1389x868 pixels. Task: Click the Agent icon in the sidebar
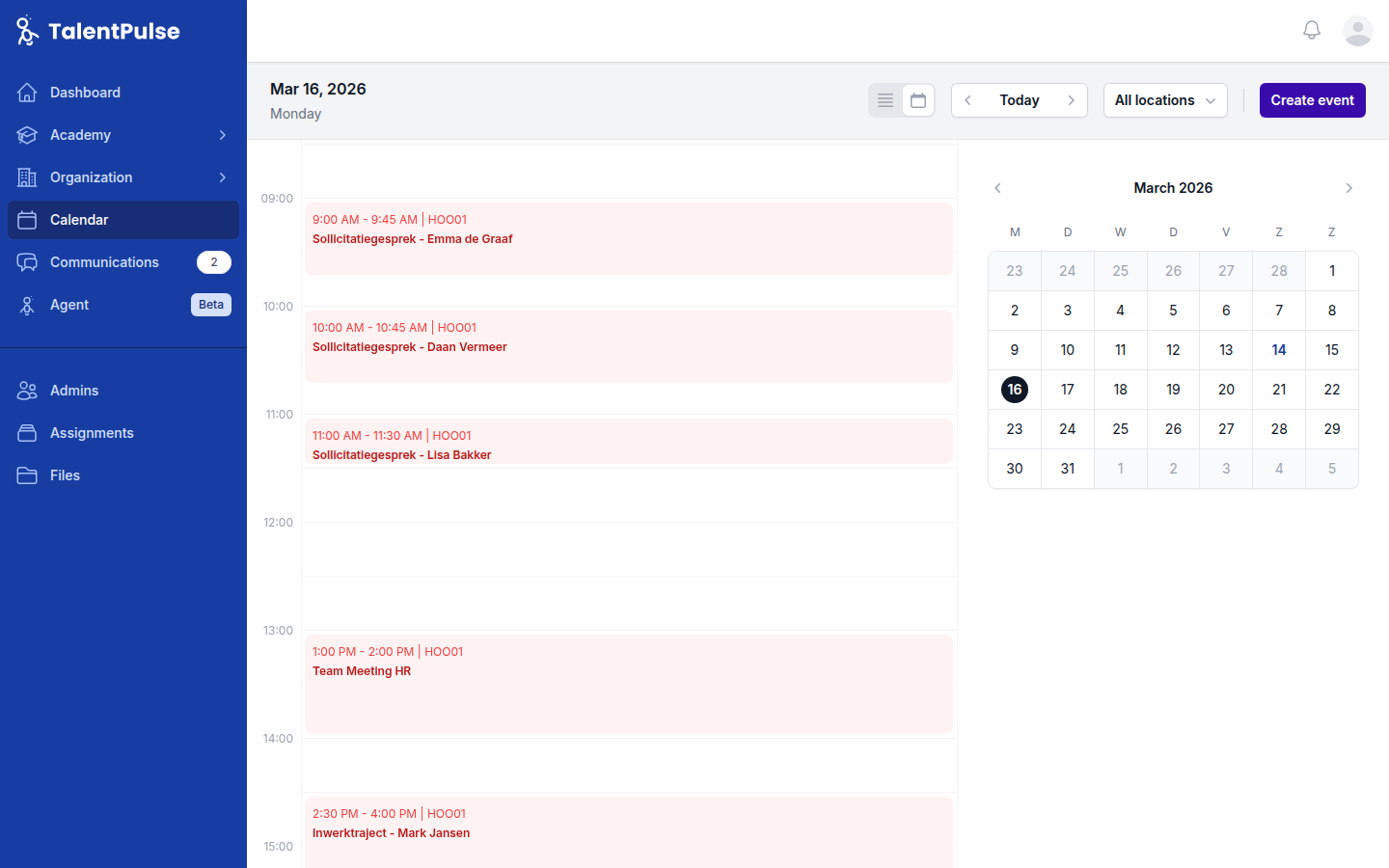[27, 305]
